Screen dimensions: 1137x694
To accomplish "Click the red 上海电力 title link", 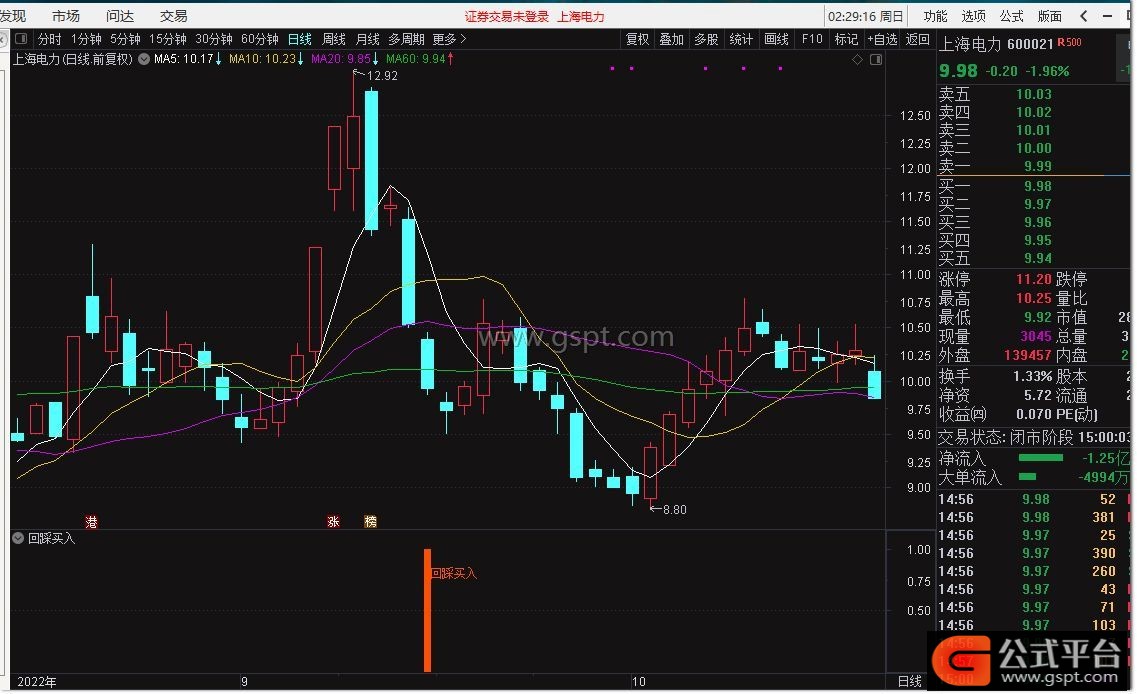I will click(581, 17).
